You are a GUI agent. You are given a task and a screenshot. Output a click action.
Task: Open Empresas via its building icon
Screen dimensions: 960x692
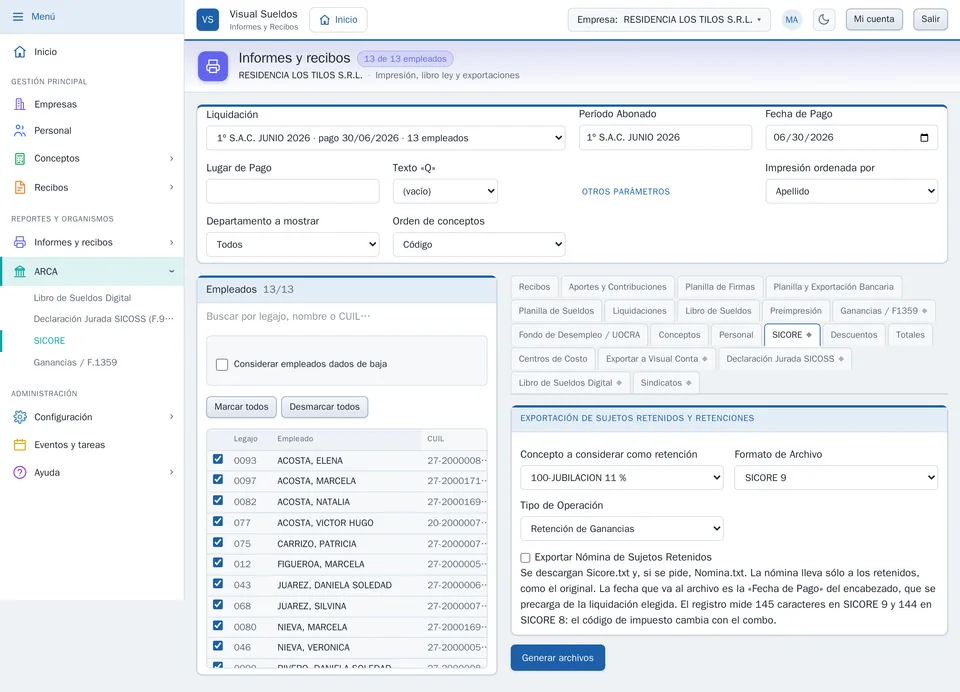click(20, 104)
